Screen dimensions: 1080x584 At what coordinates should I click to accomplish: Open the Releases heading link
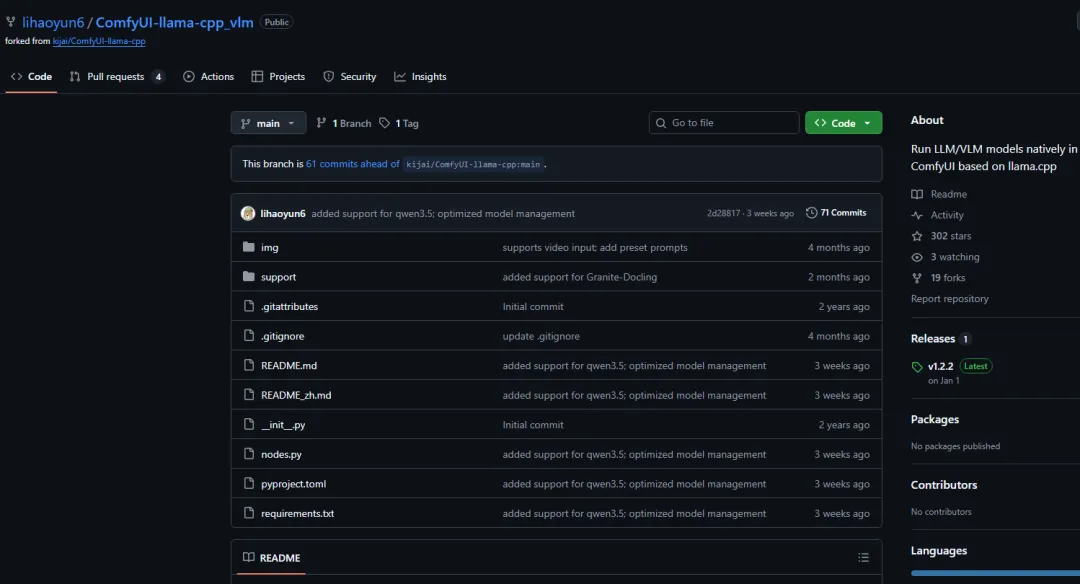tap(933, 339)
